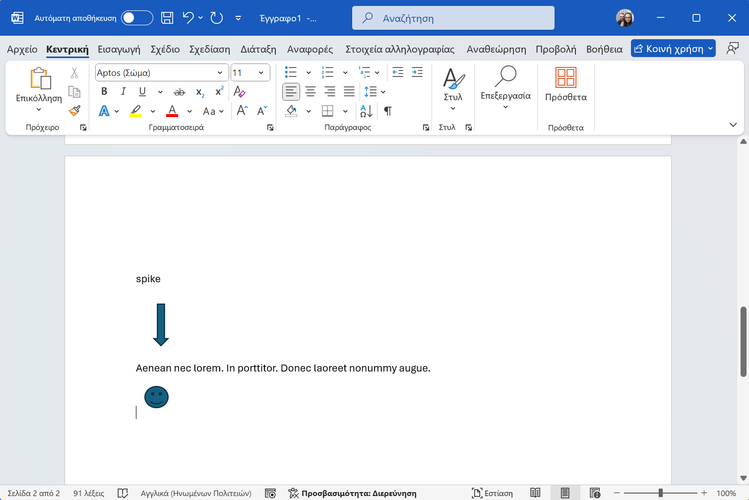Increase the paragraph indent
The width and height of the screenshot is (749, 500).
click(x=416, y=72)
